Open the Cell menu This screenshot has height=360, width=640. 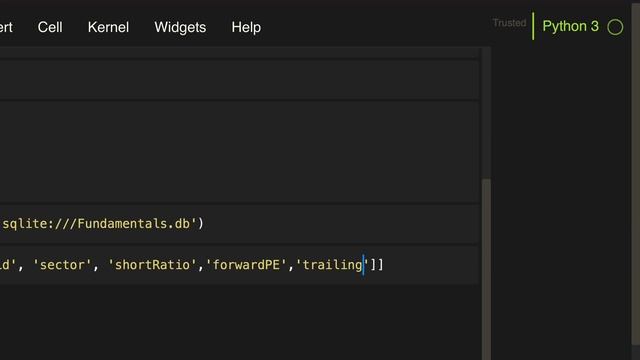[50, 27]
